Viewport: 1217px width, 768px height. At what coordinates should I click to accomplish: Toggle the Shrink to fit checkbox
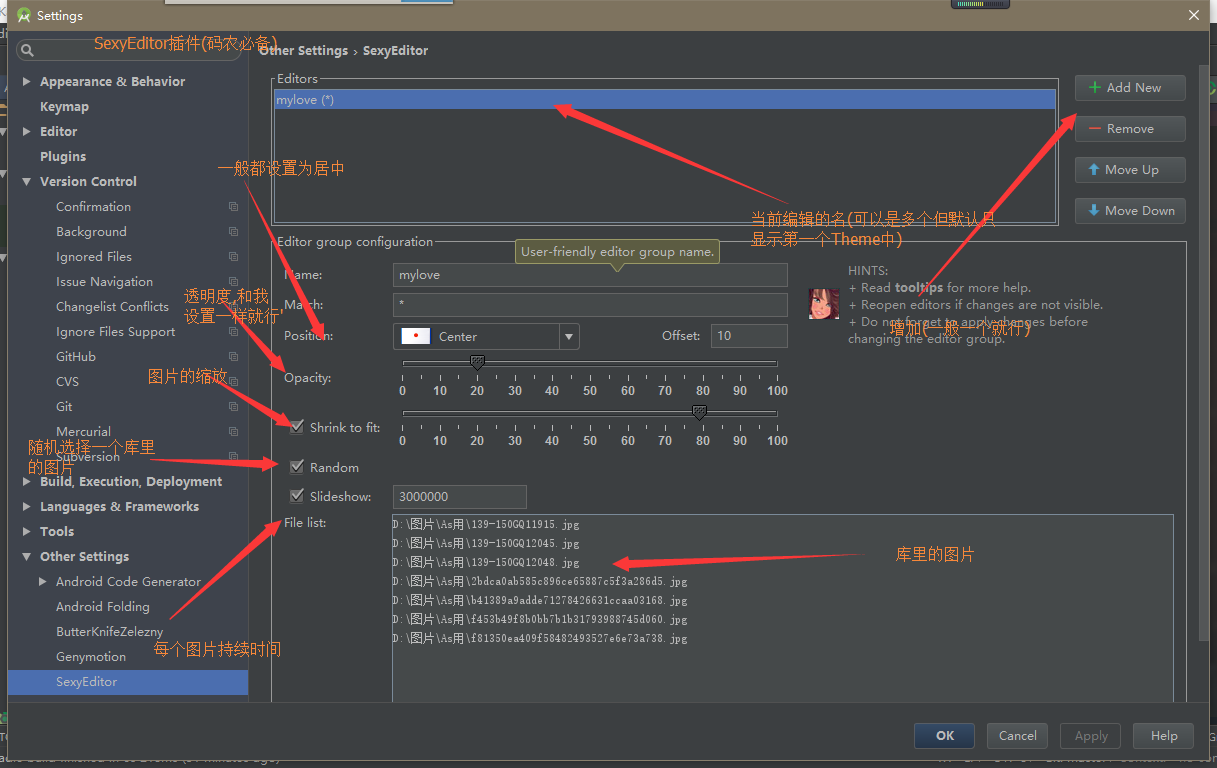click(x=297, y=428)
